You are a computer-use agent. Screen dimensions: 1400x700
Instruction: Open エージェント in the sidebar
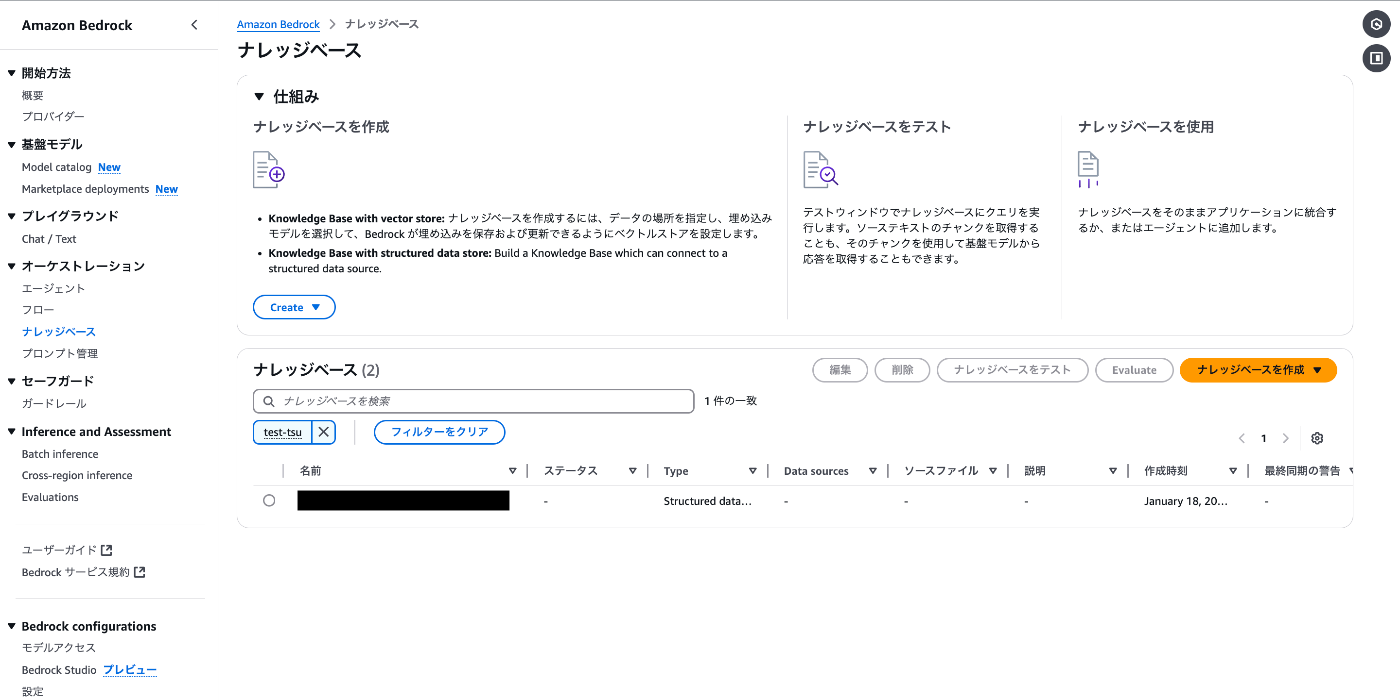[x=54, y=288]
